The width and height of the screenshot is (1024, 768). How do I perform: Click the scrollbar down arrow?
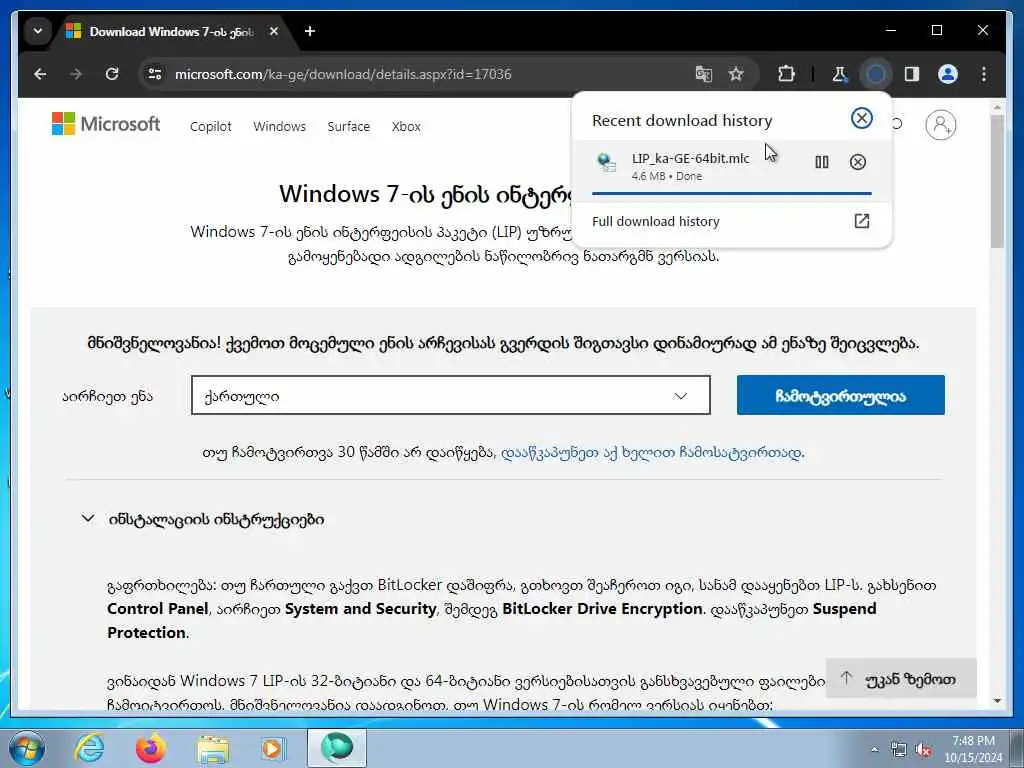[997, 701]
